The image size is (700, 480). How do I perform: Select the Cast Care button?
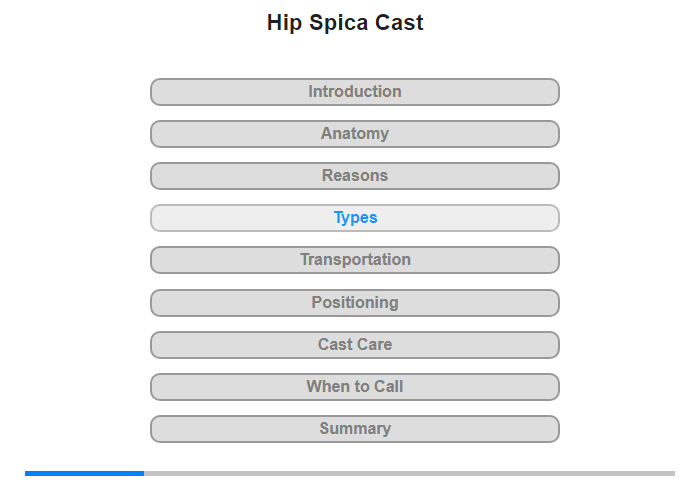click(x=354, y=345)
